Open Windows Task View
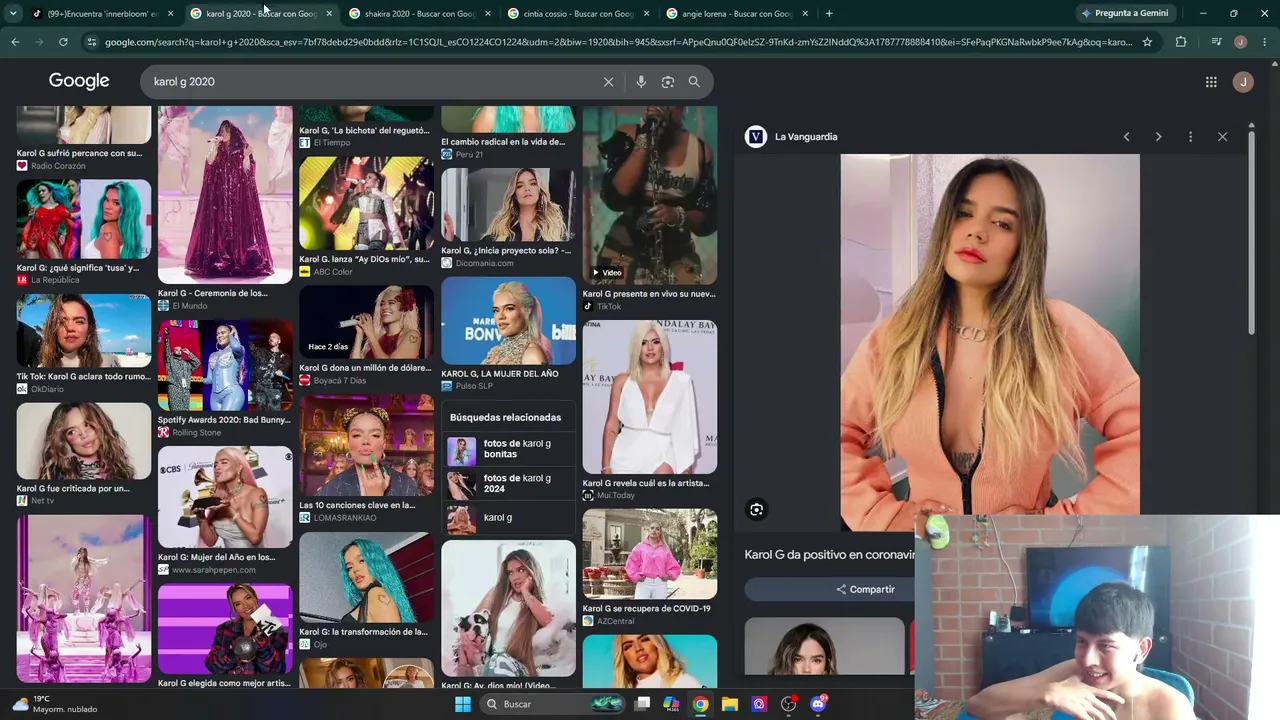1280x720 pixels. tap(642, 704)
